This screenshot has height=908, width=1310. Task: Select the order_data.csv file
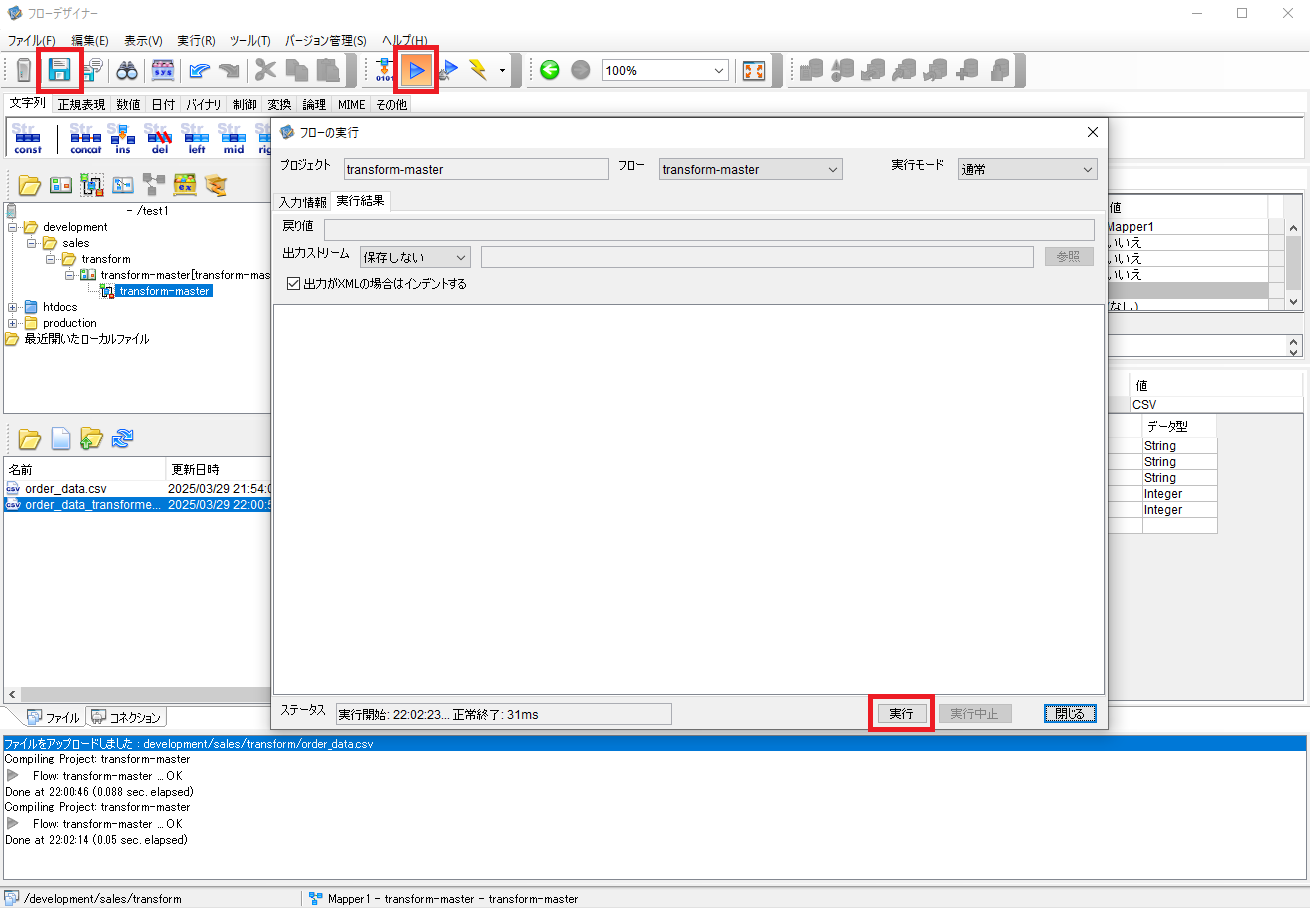tap(66, 488)
